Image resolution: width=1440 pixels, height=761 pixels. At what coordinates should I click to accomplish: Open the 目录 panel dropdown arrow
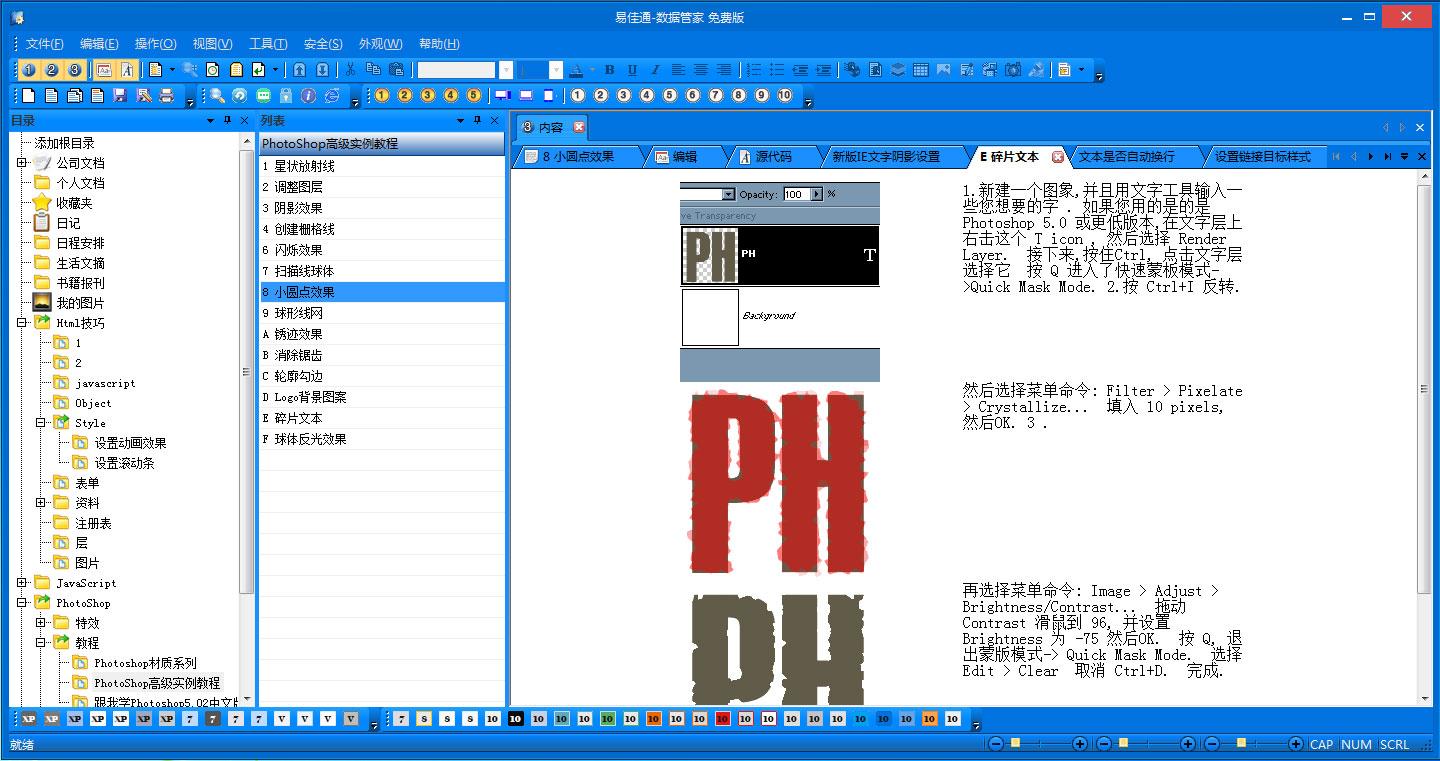pyautogui.click(x=210, y=121)
